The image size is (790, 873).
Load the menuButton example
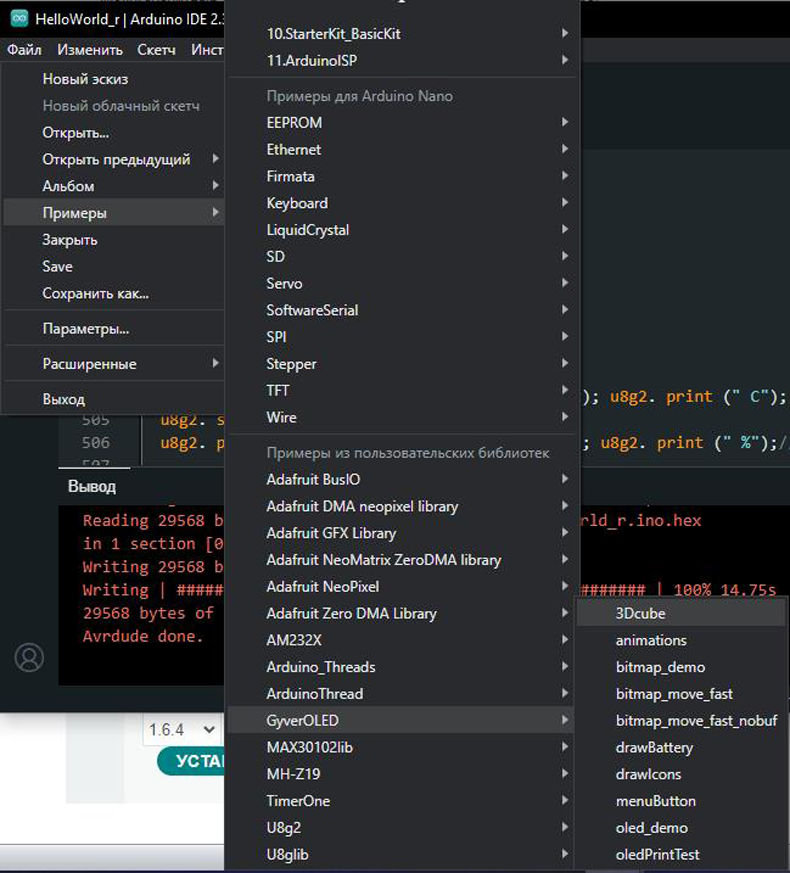pos(681,801)
